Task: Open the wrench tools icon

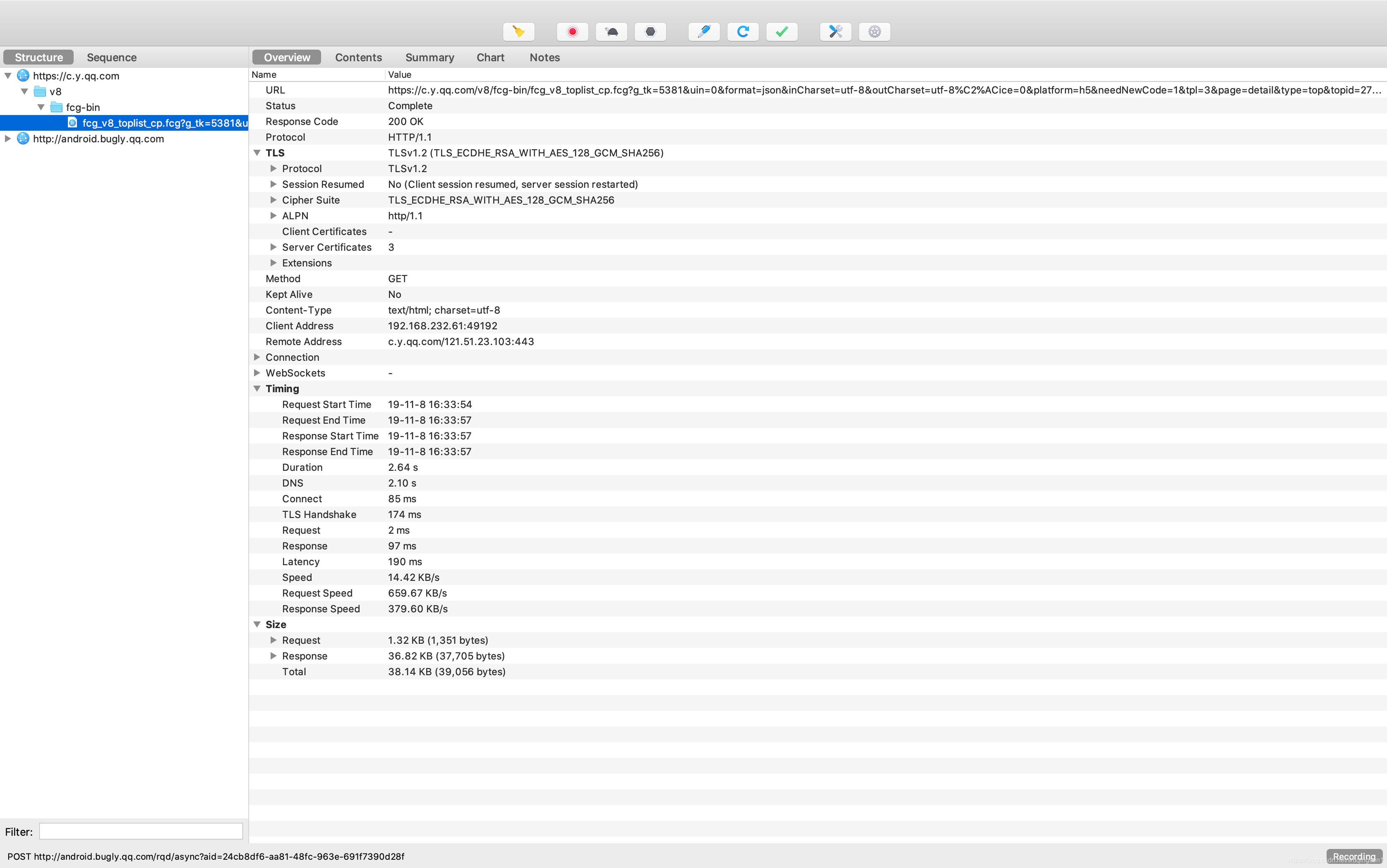Action: tap(835, 31)
